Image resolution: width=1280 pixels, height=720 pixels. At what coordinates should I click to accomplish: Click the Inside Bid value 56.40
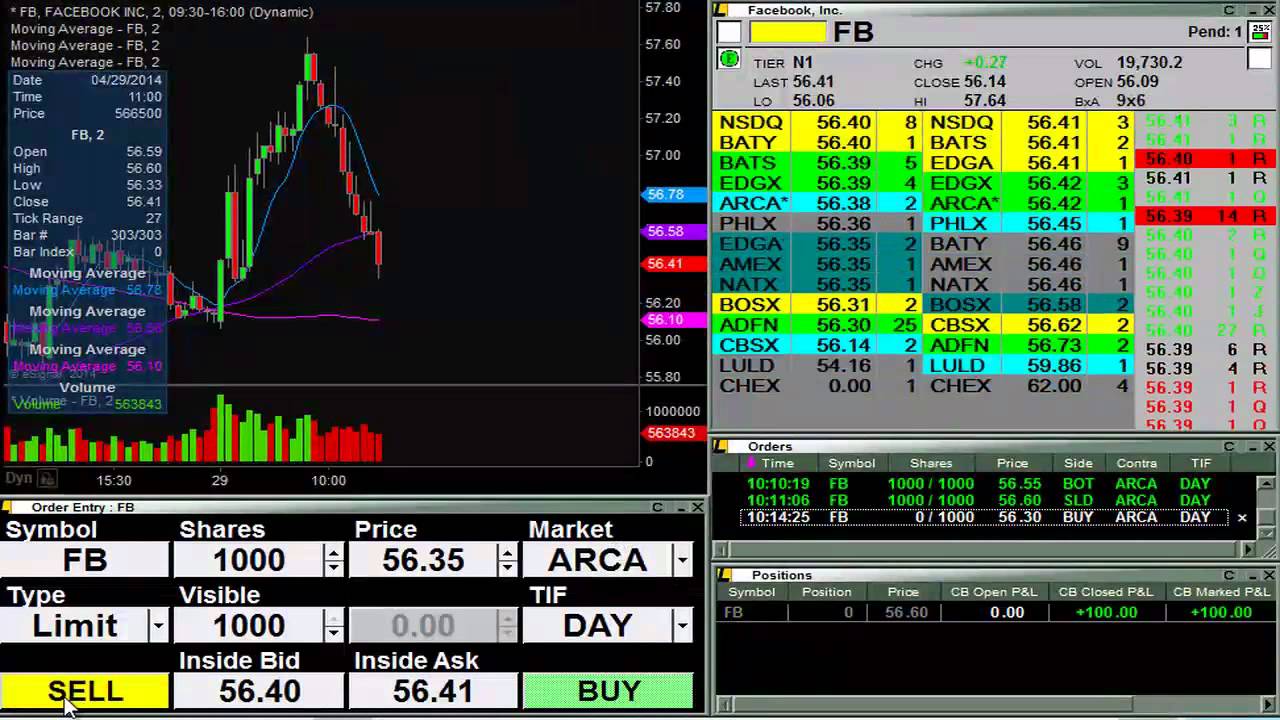(259, 691)
